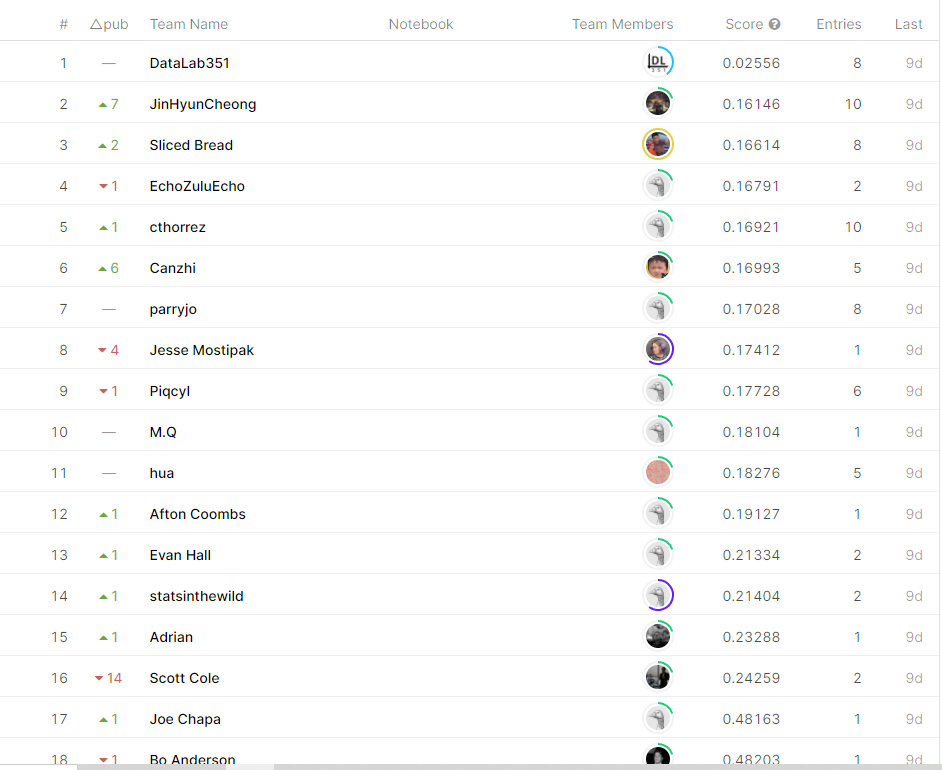Select Evan Hall's score 0.21334

pos(751,555)
